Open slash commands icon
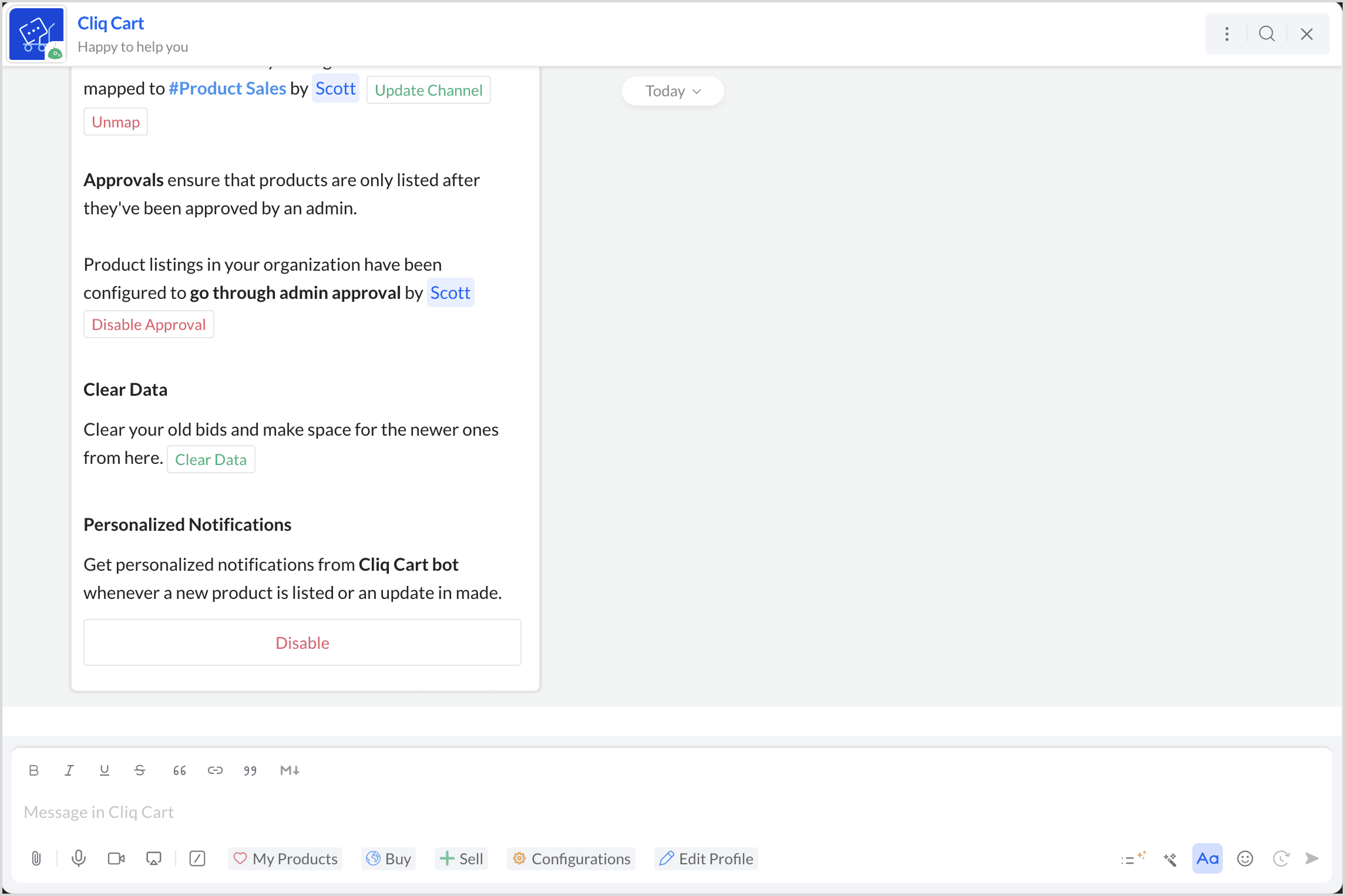This screenshot has height=896, width=1345. pos(197,858)
